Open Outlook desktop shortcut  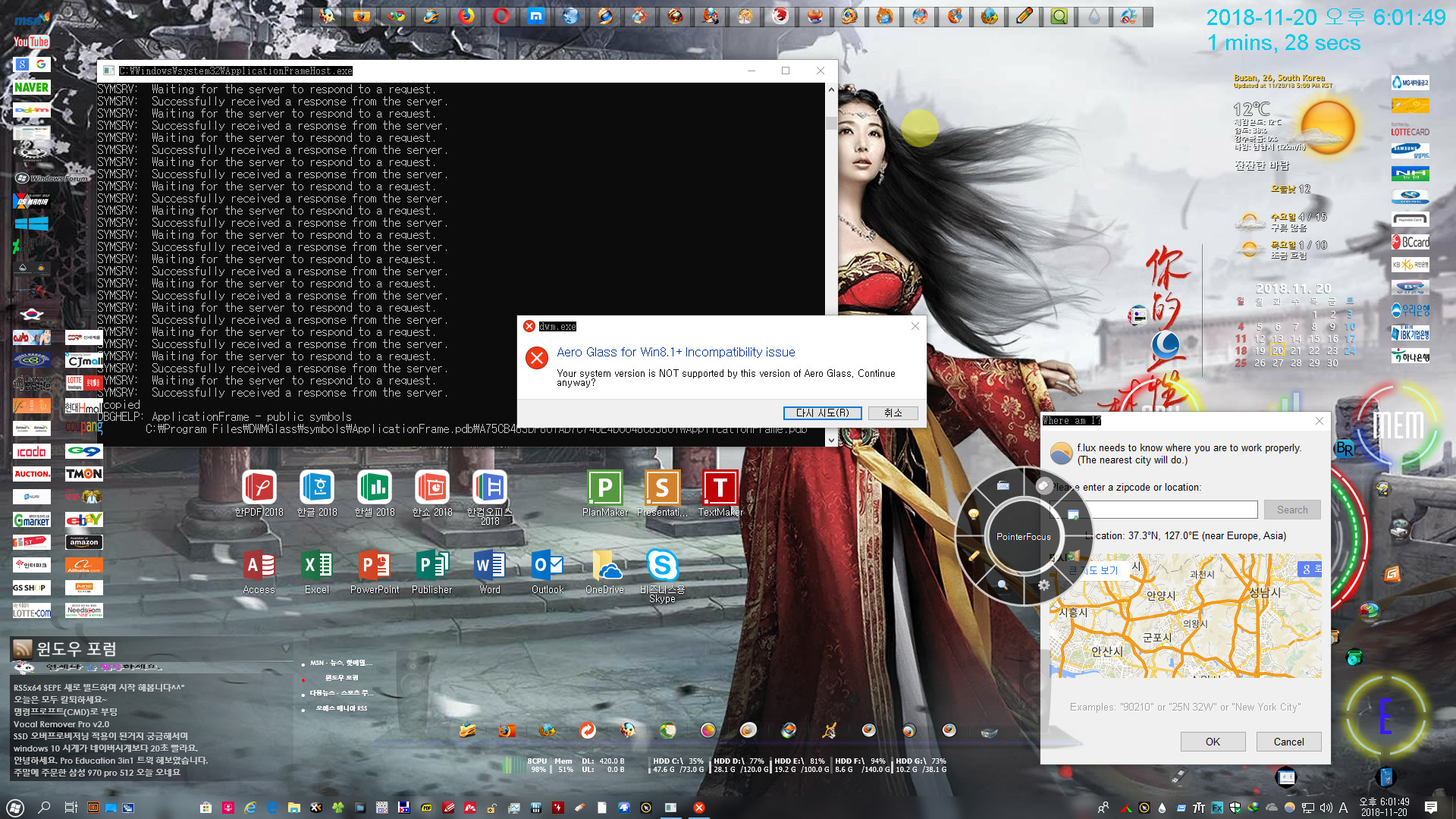click(x=548, y=573)
